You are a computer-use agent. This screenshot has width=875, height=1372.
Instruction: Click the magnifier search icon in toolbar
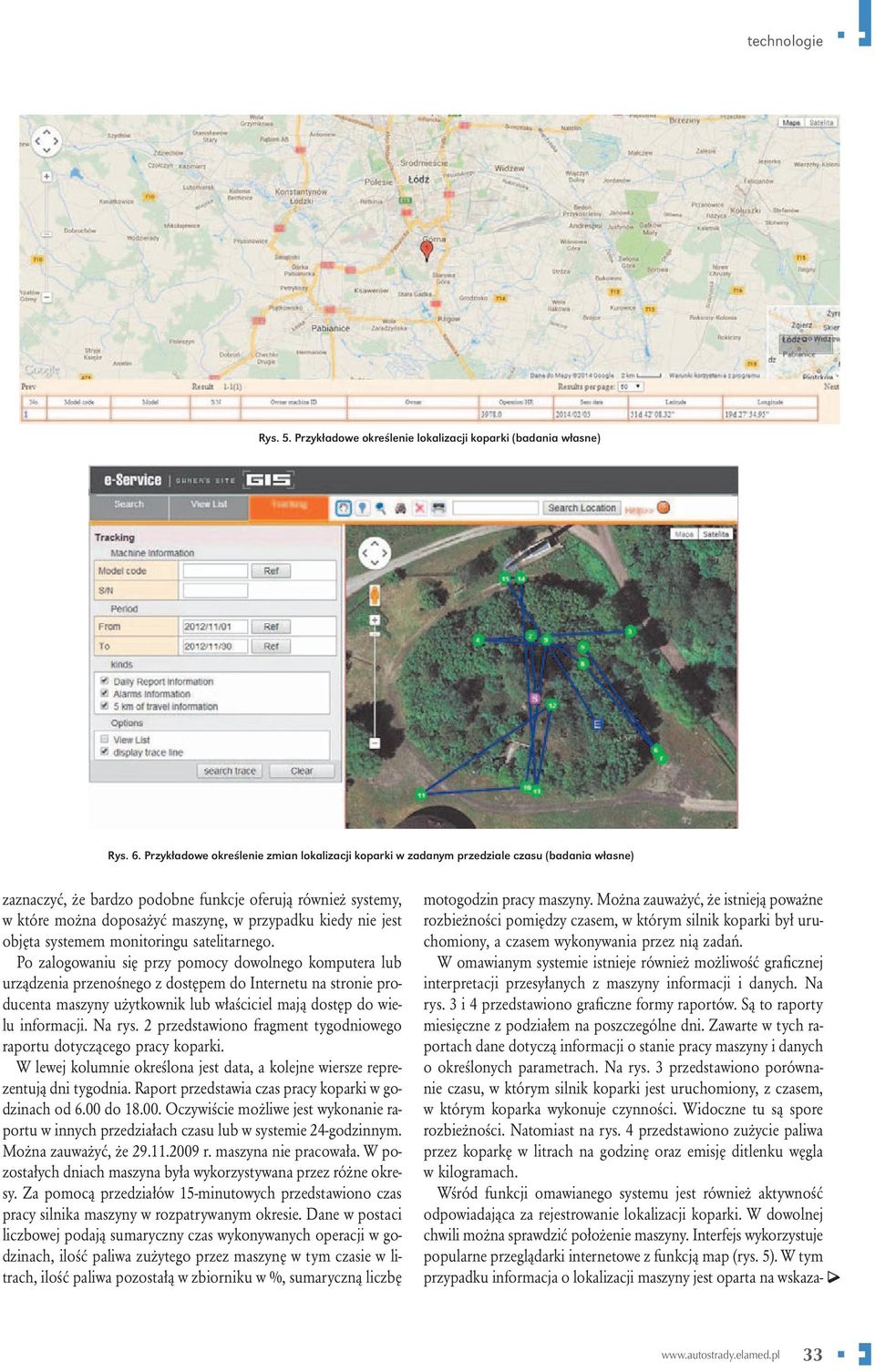[x=381, y=507]
